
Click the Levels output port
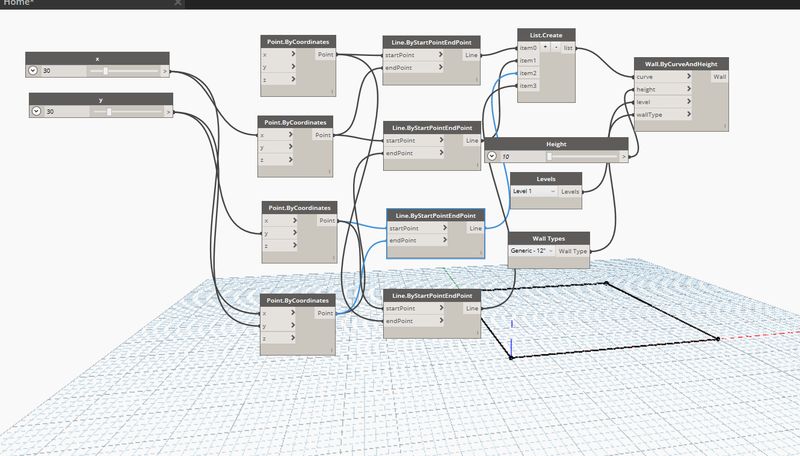pos(570,192)
